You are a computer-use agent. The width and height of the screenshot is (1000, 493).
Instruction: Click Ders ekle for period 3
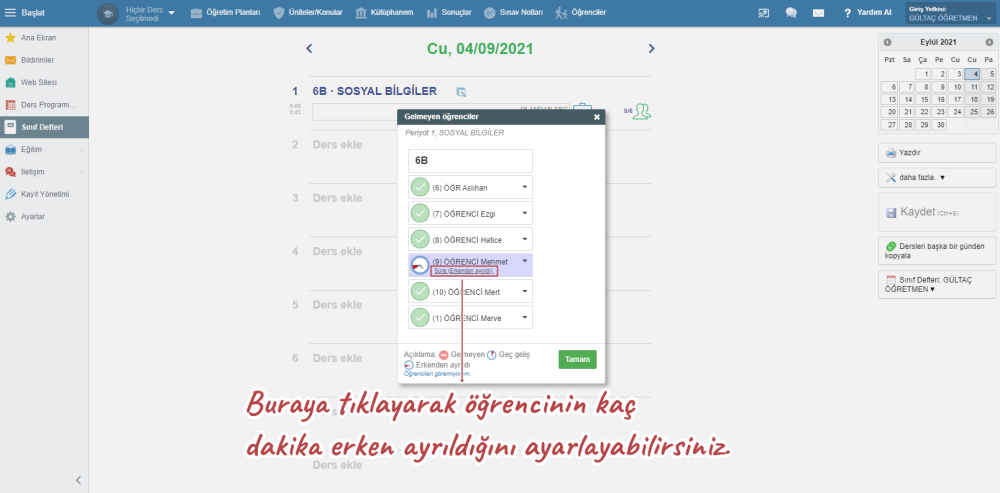click(337, 198)
